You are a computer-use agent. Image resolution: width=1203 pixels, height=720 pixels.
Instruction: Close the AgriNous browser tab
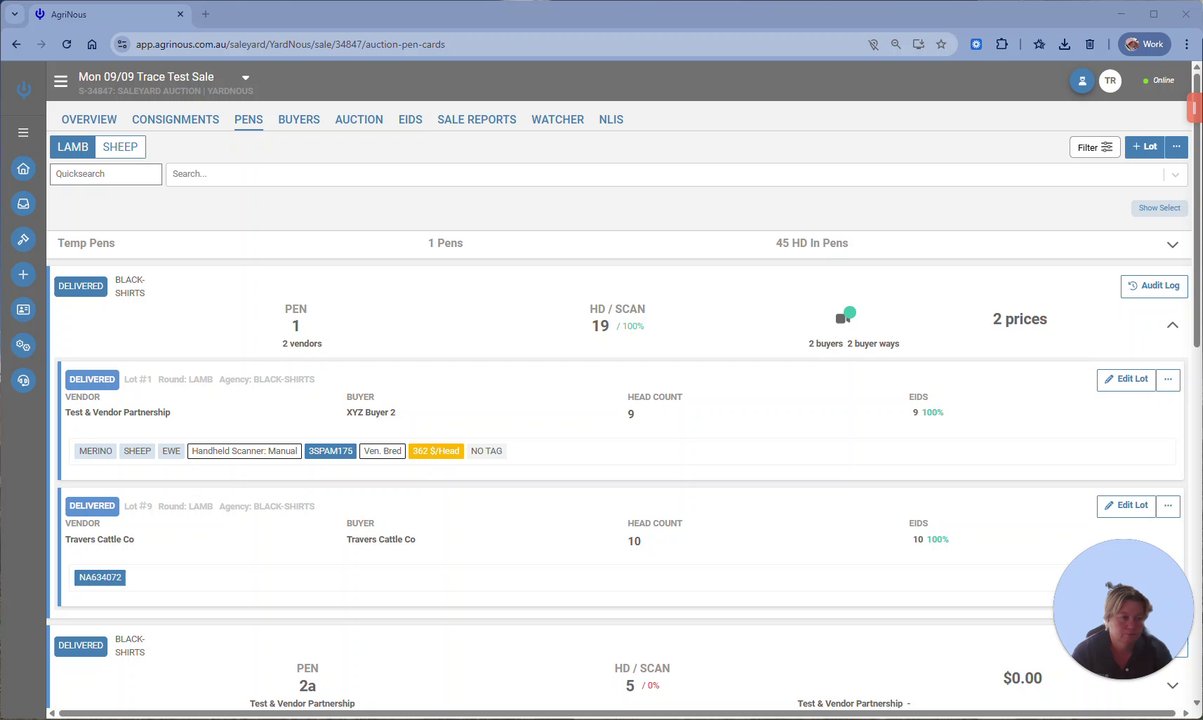point(180,14)
